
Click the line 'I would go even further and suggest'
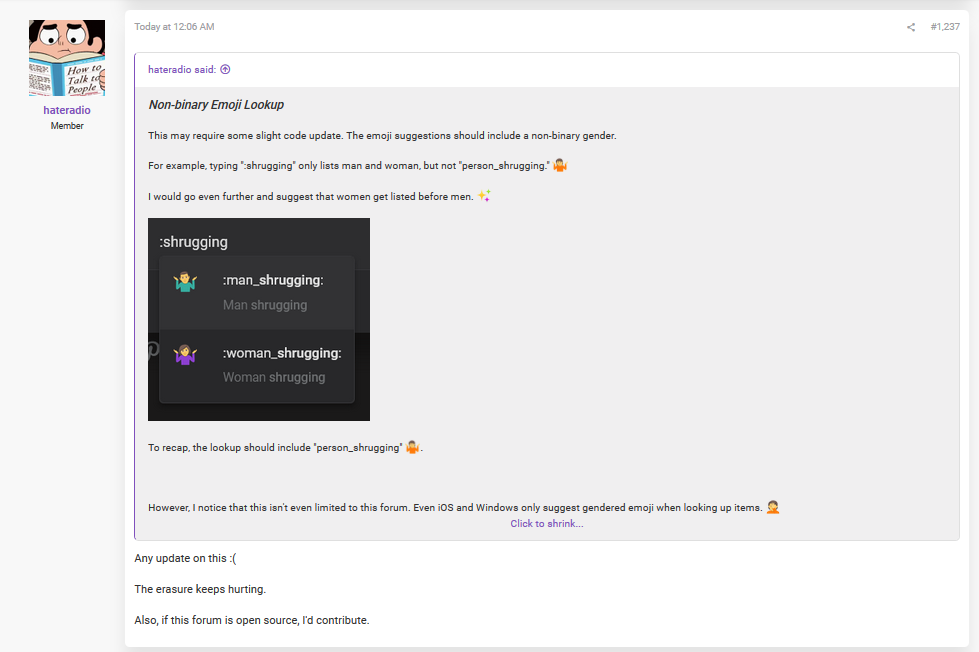[310, 196]
